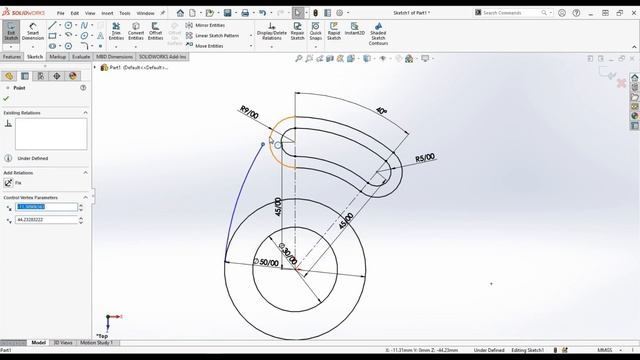Viewport: 640px width, 360px height.
Task: Open the FeatureManager design tree tab icon
Action: 9,76
